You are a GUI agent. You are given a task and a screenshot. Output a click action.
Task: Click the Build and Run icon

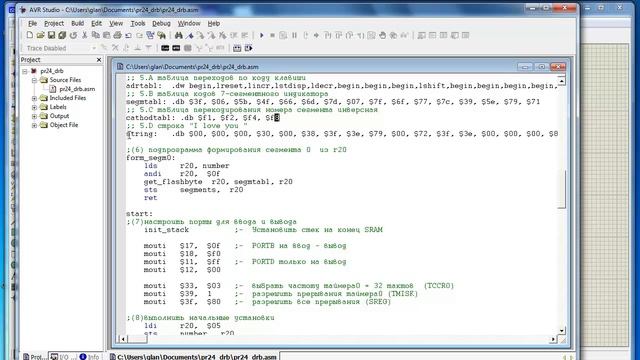click(x=248, y=48)
